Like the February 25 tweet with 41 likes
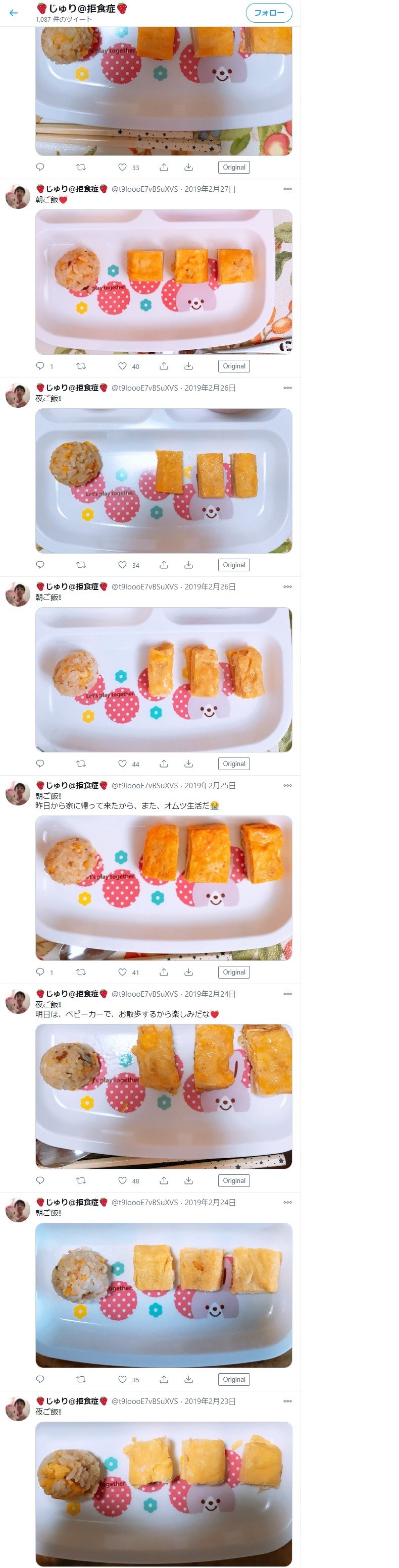Viewport: 399px width, 1568px height. click(122, 972)
